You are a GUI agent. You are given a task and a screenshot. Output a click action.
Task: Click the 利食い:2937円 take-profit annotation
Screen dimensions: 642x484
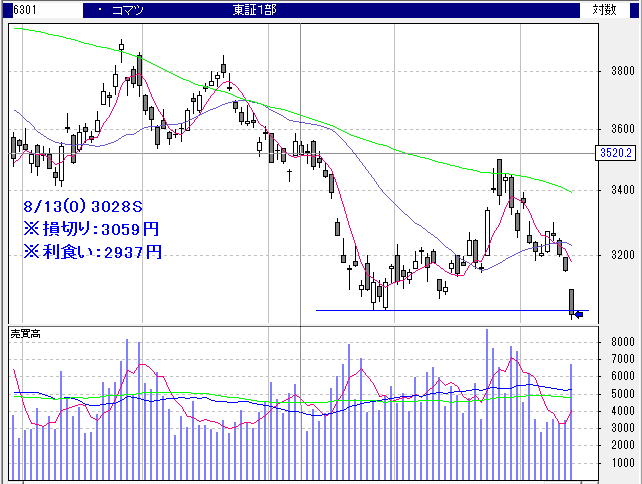pyautogui.click(x=92, y=251)
